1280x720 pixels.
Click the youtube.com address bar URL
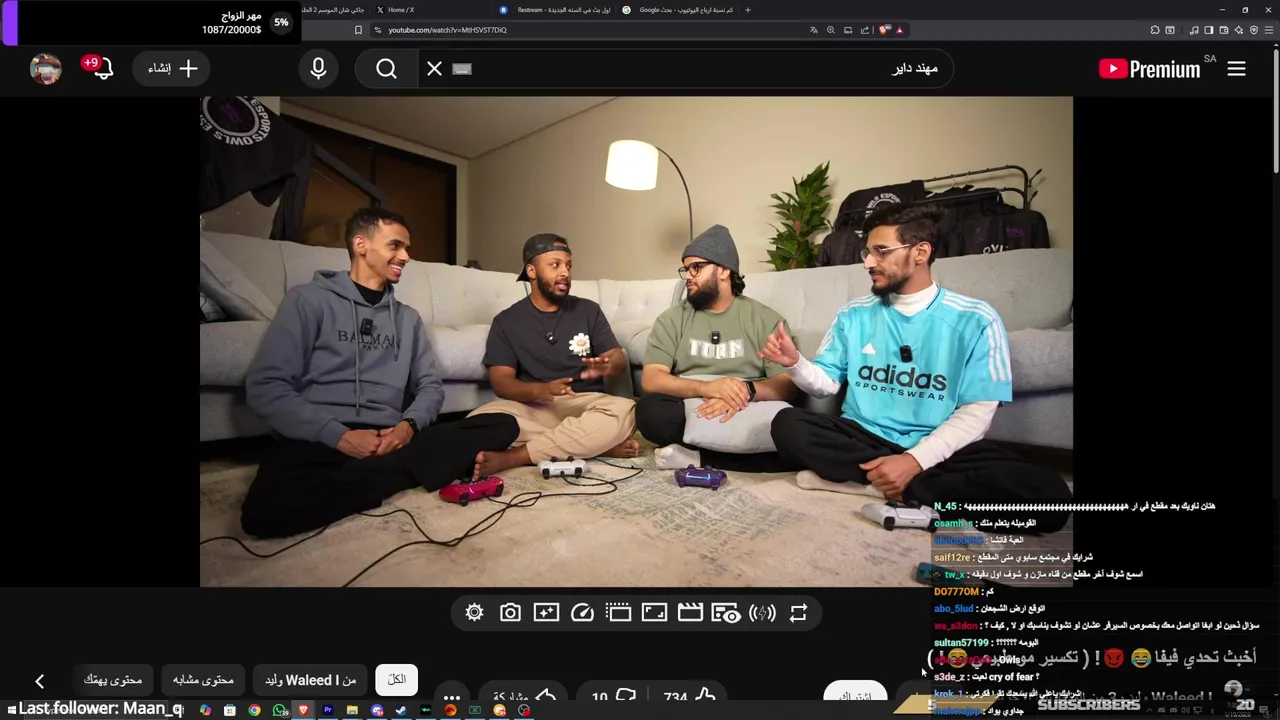pos(447,30)
